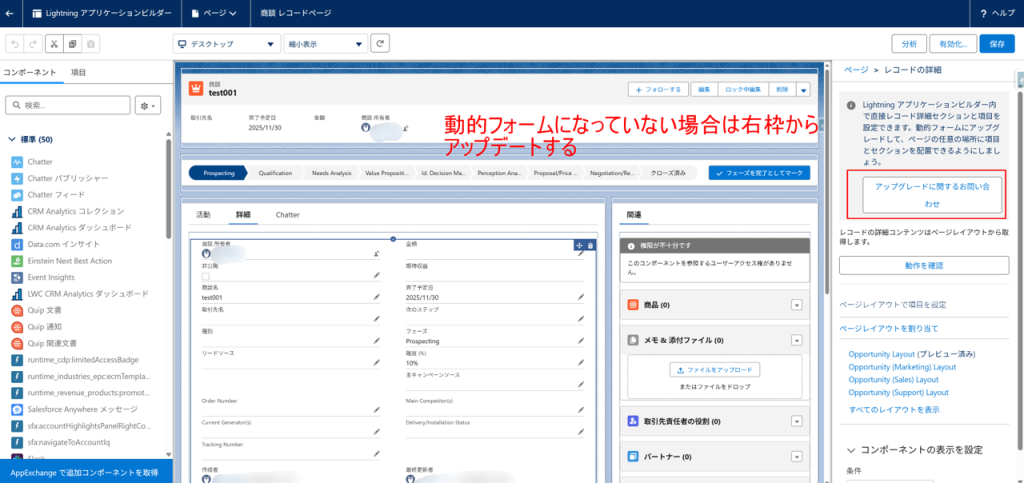Click 分析 button
Screen dimensions: 1024x483
tap(909, 44)
